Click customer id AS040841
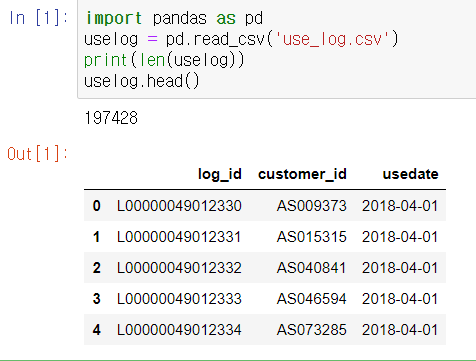 coord(312,268)
